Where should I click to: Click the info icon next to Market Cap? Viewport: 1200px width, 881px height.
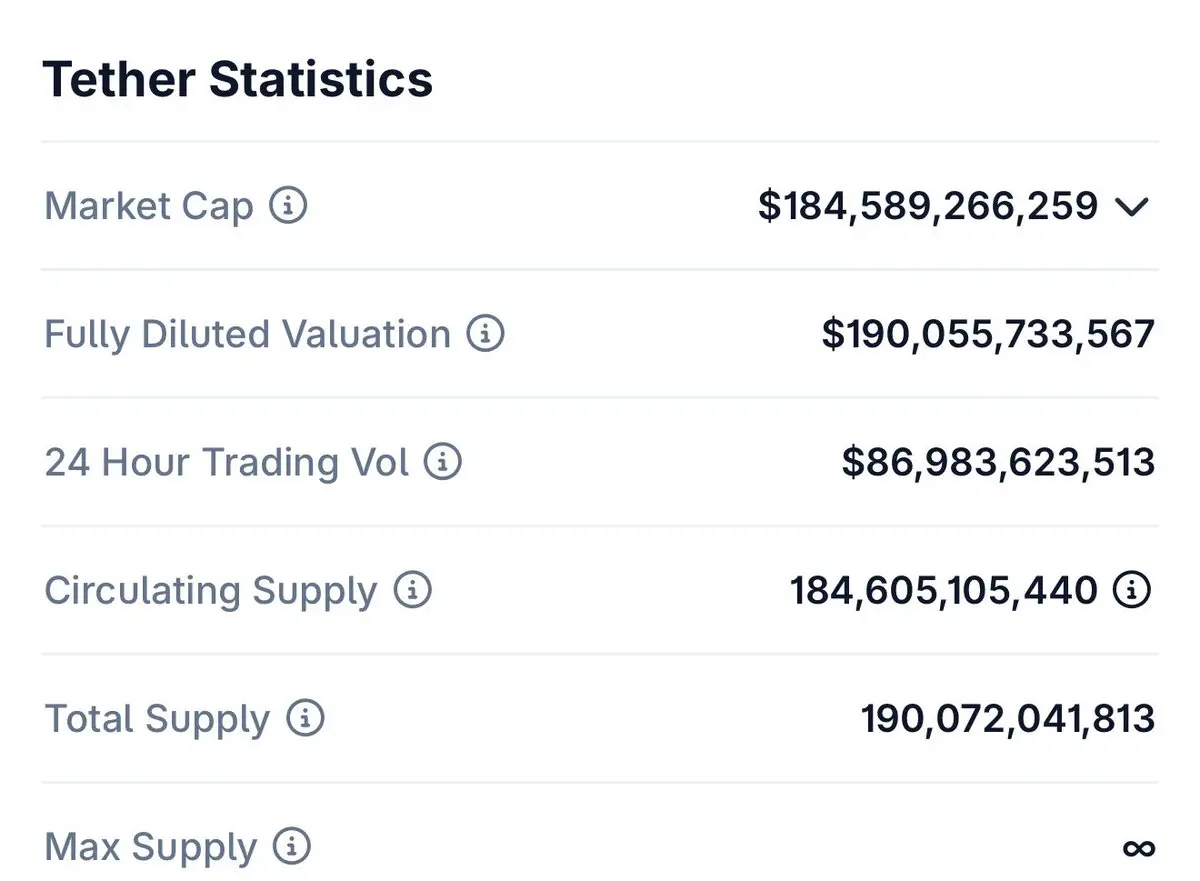point(289,207)
